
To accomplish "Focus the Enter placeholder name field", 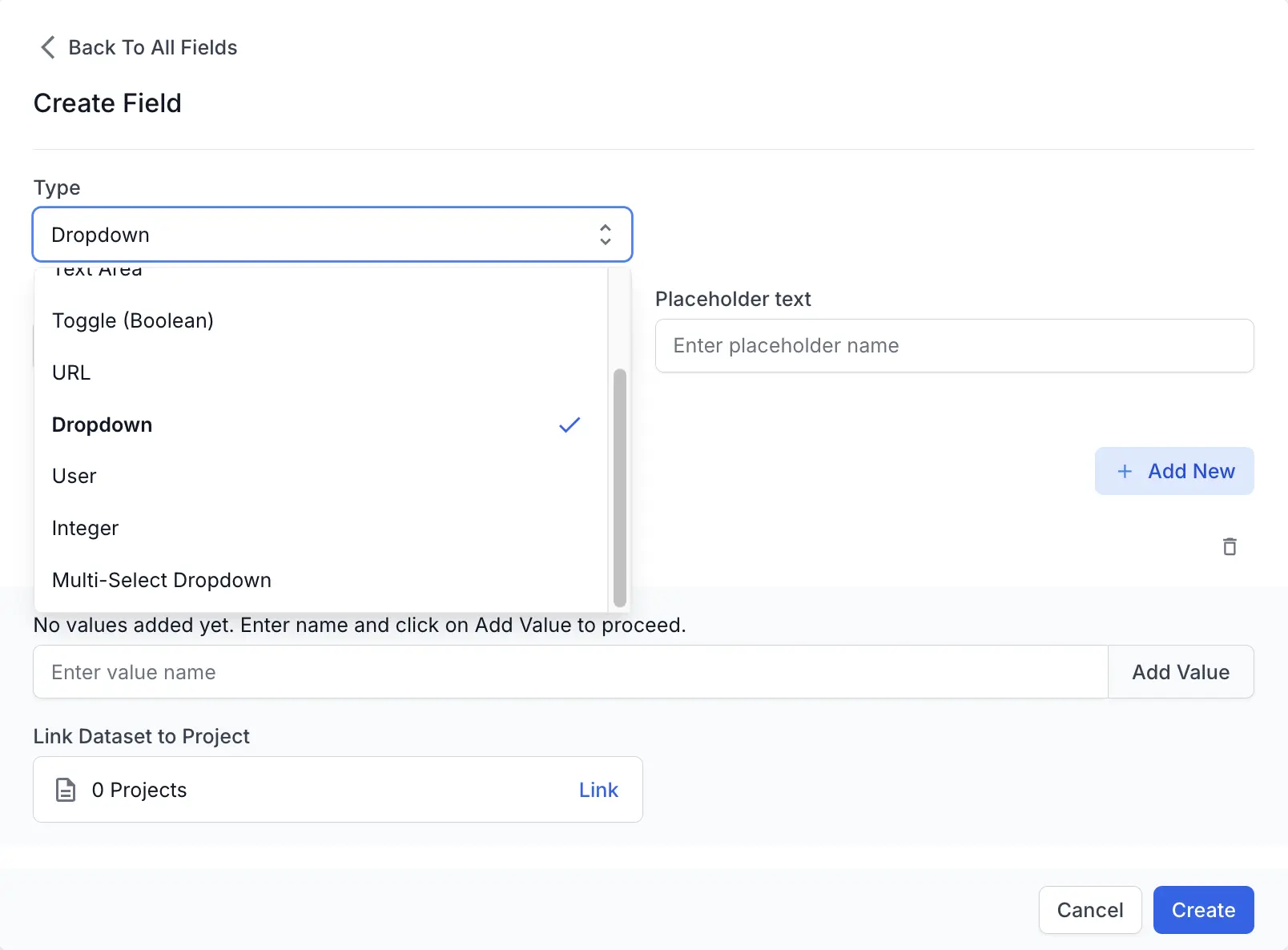I will click(954, 345).
